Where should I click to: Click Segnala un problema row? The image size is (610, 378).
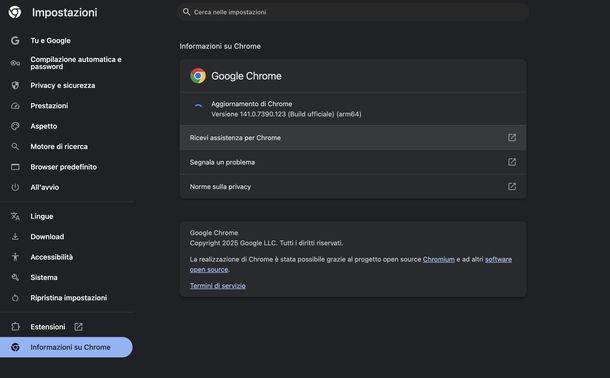[x=353, y=162]
